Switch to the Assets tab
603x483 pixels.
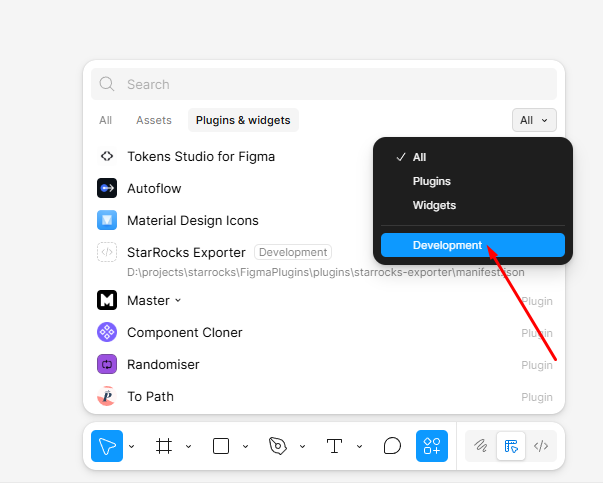[154, 120]
